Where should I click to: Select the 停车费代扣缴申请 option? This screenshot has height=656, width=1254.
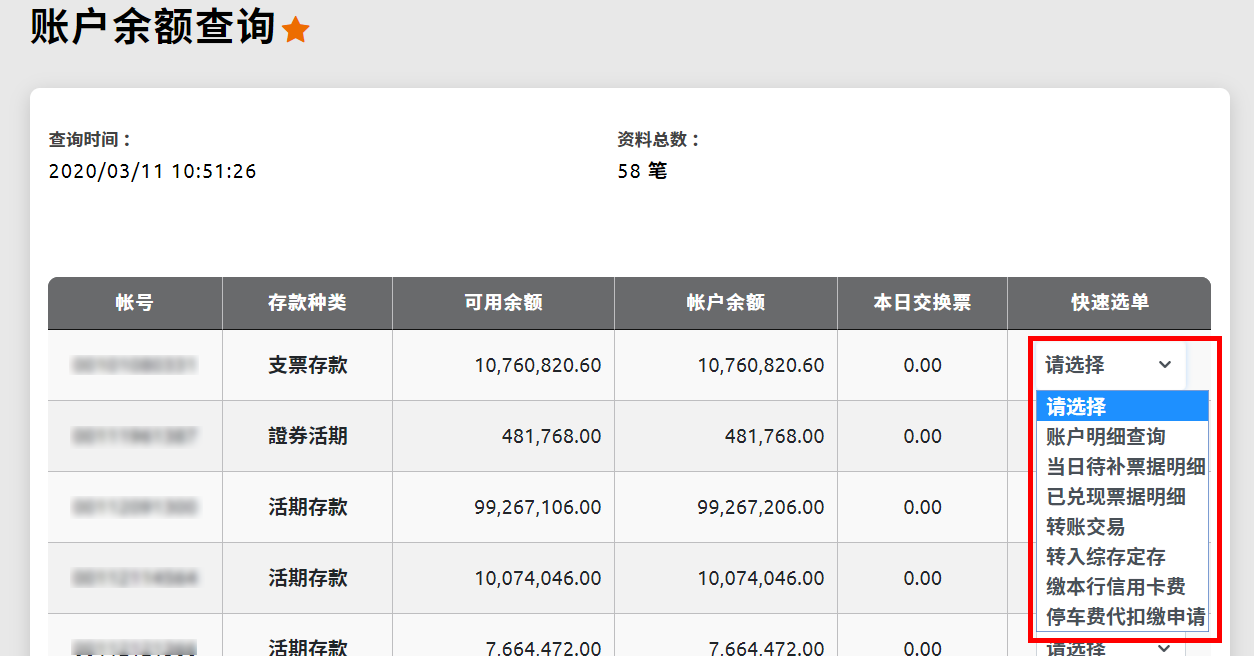click(1124, 617)
